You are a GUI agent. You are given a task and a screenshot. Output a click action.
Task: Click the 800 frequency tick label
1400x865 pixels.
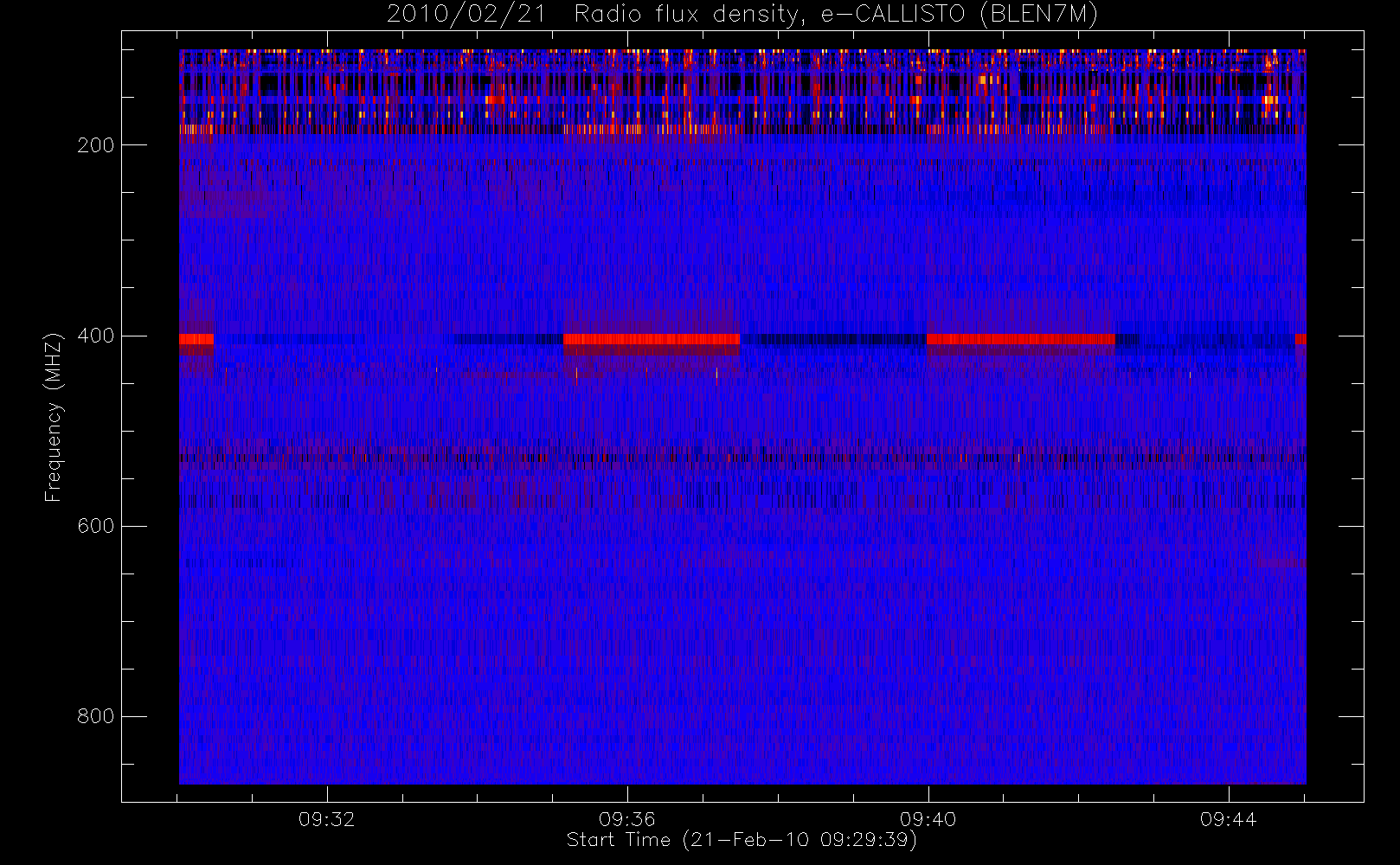pyautogui.click(x=95, y=716)
